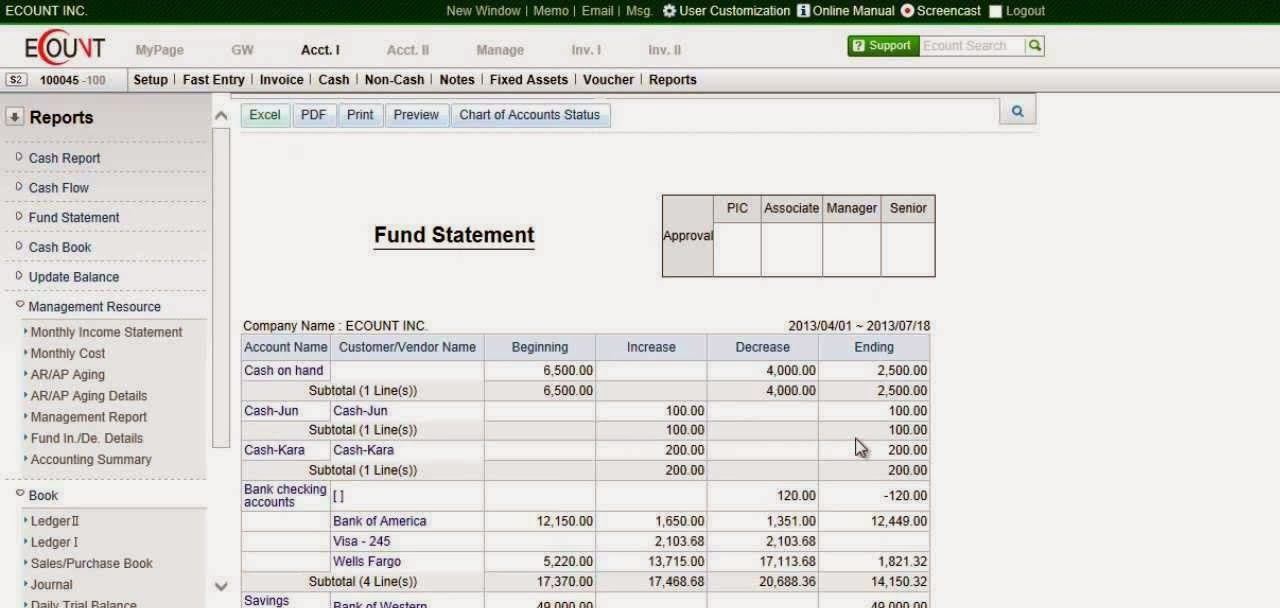Switch to the Acct. I menu
The image size is (1280, 608).
319,49
